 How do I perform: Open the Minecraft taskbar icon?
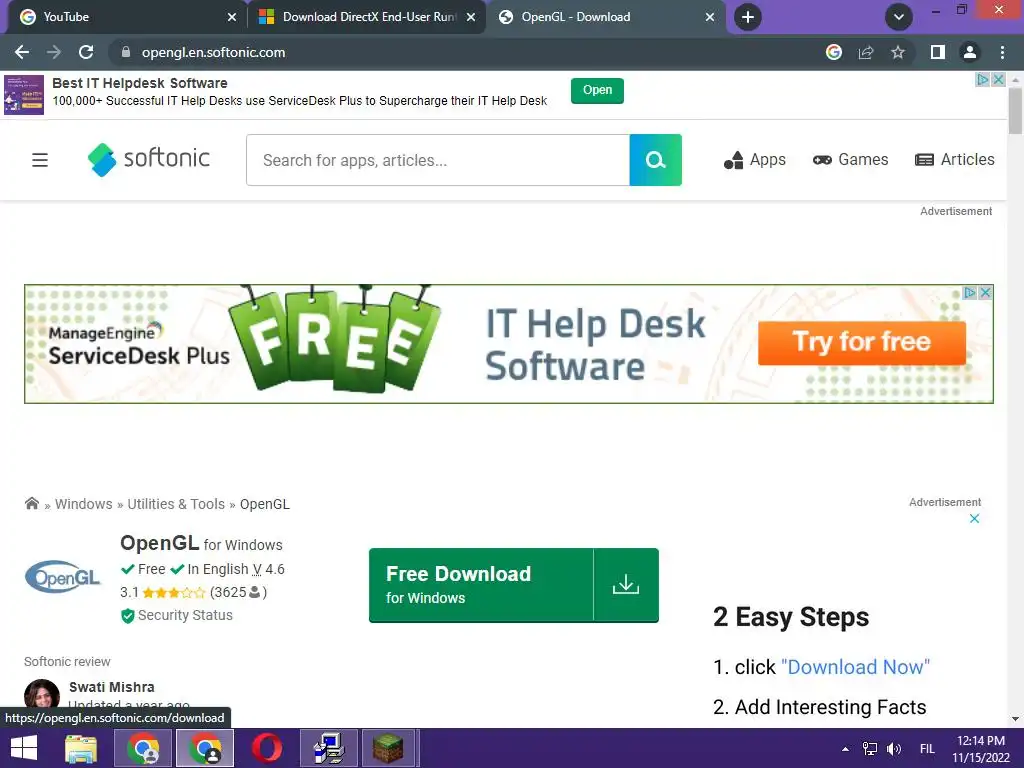[388, 748]
